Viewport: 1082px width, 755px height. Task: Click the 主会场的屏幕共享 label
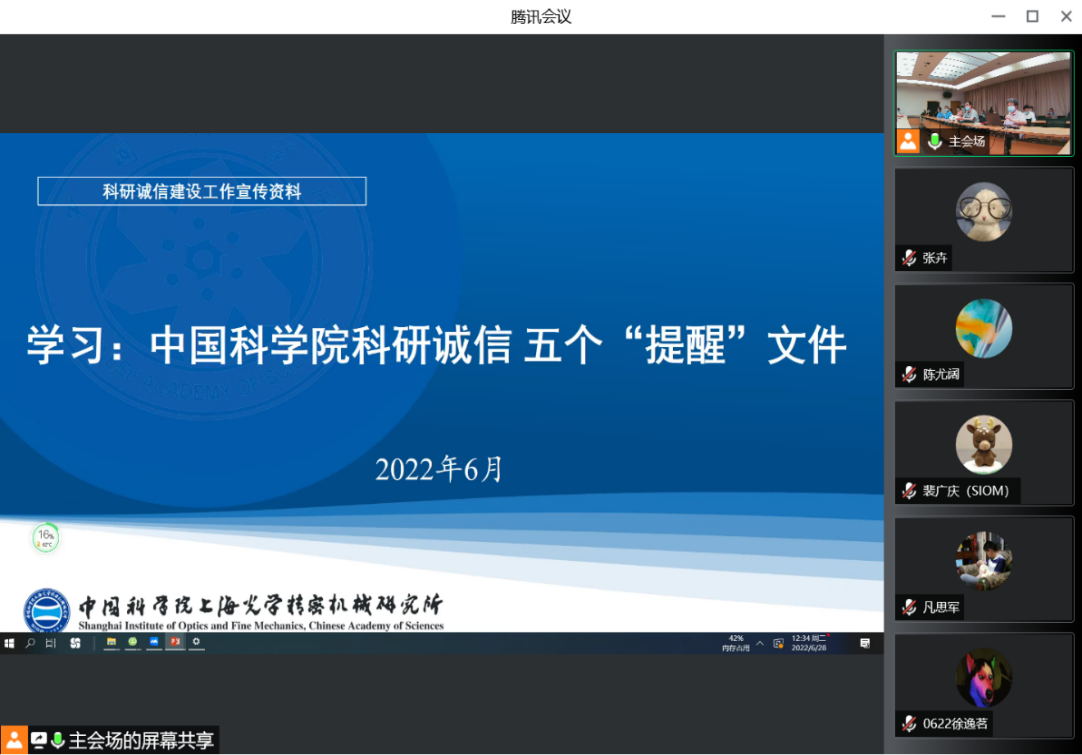pos(140,740)
